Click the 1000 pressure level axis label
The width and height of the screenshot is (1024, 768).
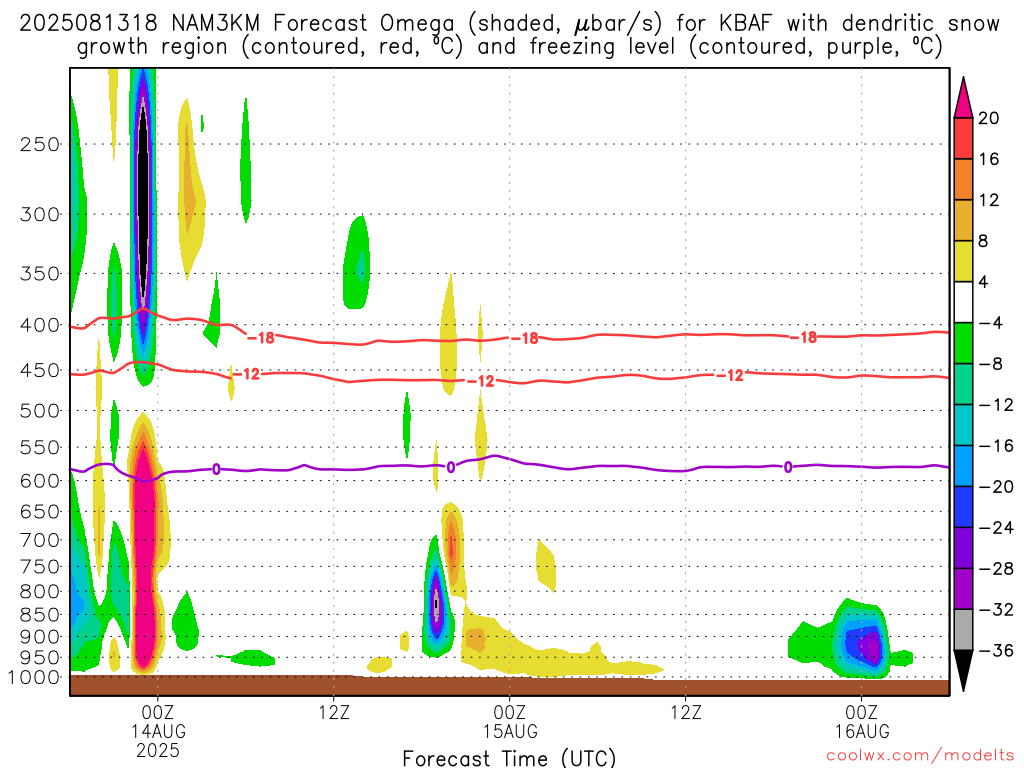pos(34,677)
